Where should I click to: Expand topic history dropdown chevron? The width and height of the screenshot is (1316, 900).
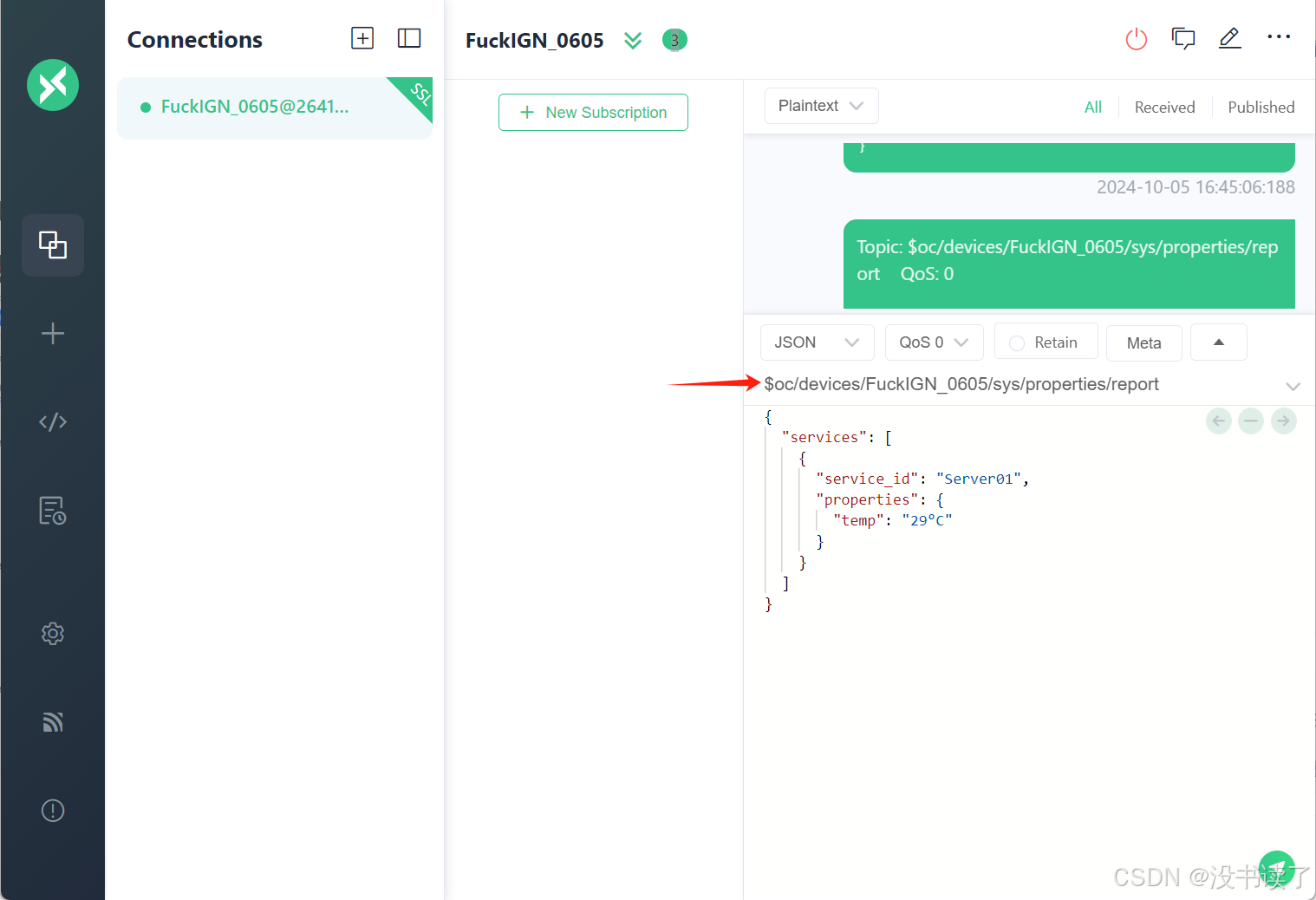click(1293, 386)
